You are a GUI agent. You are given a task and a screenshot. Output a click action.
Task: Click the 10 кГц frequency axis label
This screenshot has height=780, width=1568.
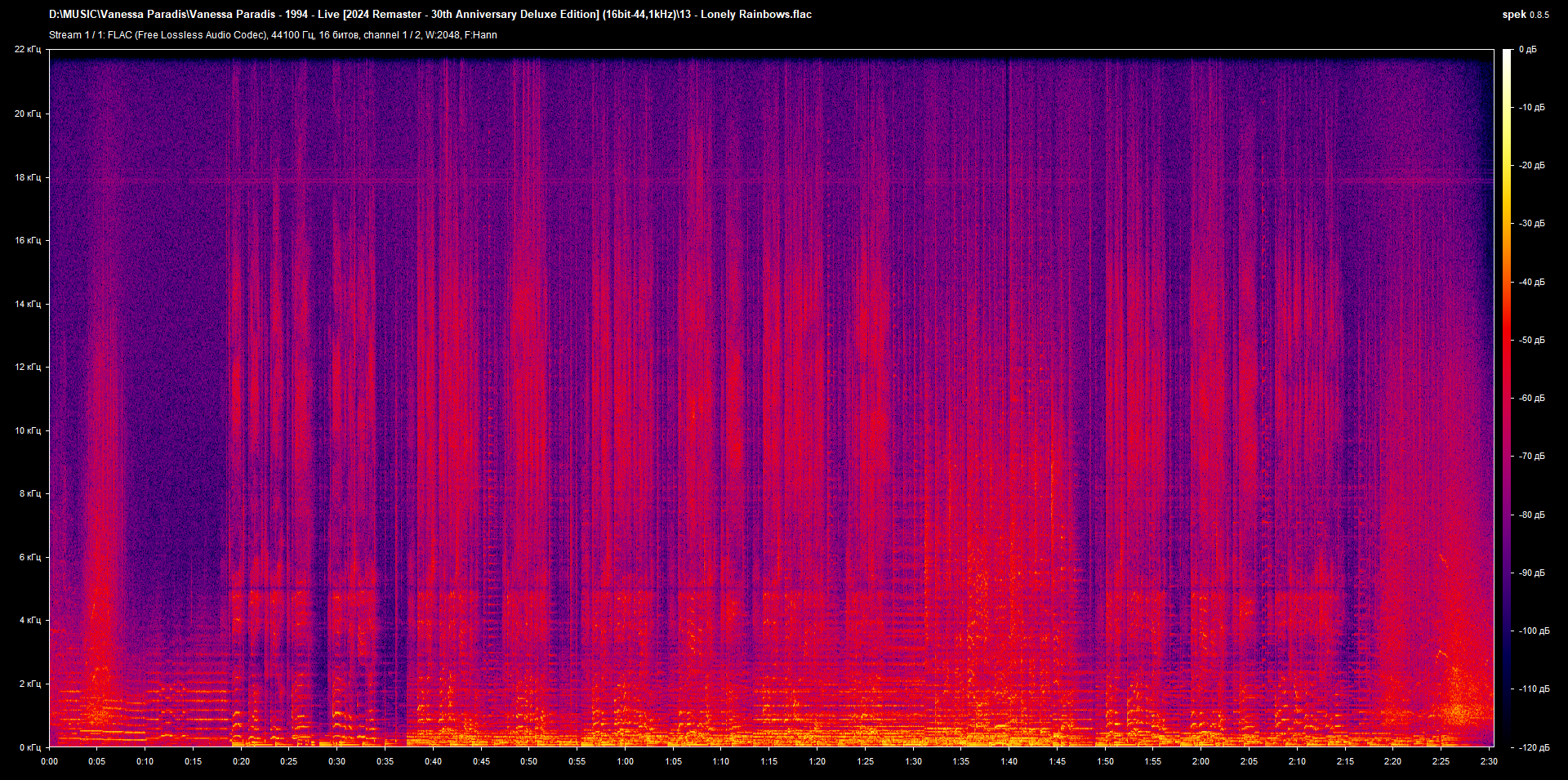27,431
